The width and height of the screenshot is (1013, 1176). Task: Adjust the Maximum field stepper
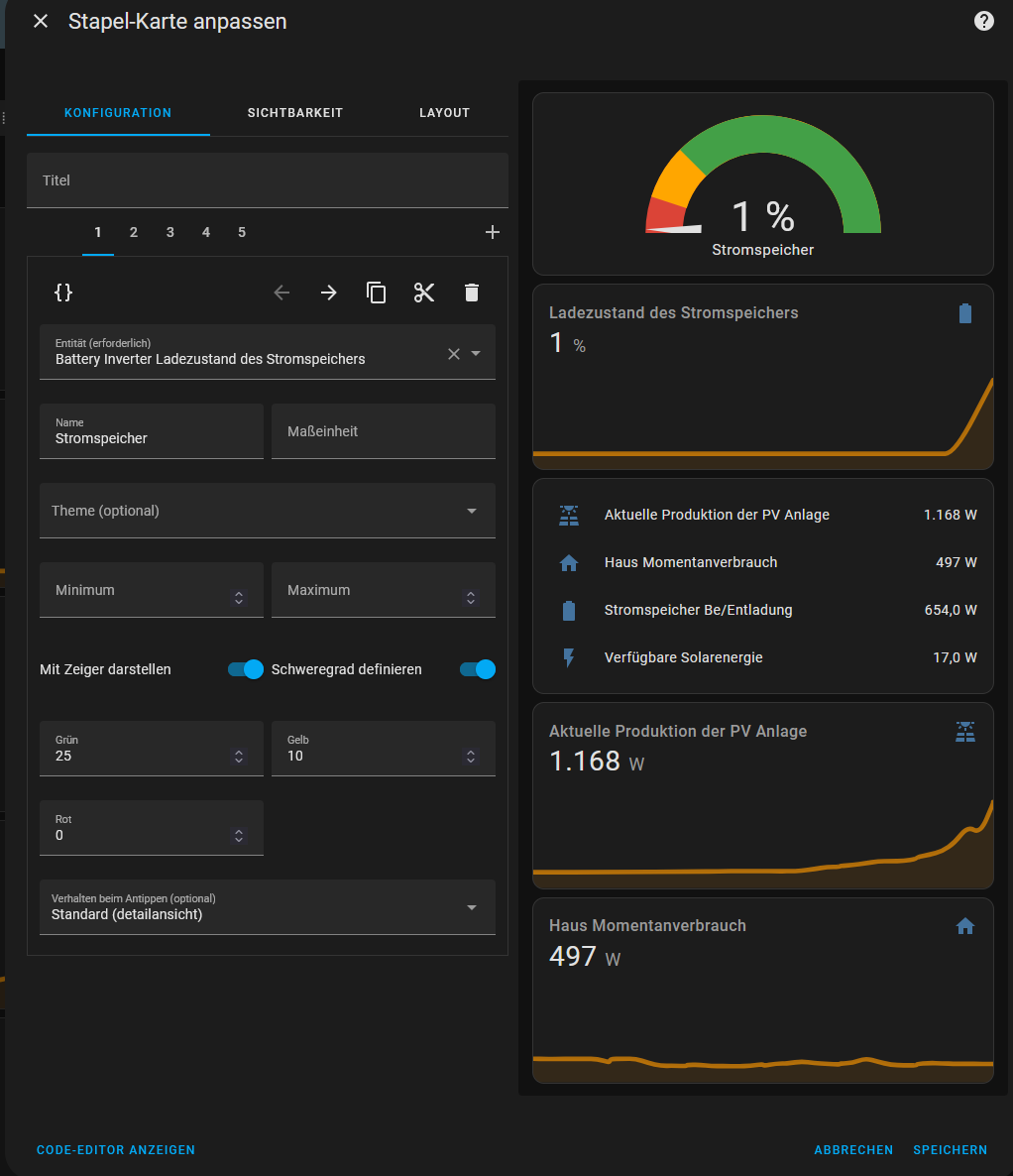click(471, 598)
